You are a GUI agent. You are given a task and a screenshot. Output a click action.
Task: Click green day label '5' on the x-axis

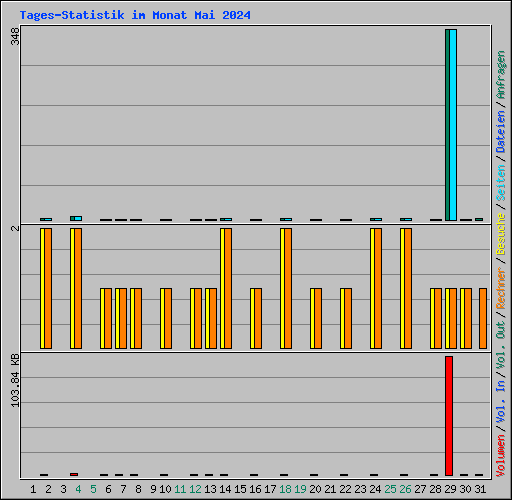click(93, 489)
